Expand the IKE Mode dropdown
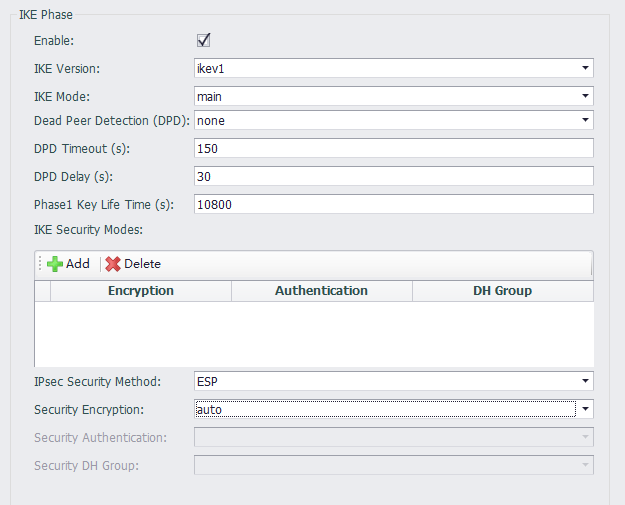 [584, 96]
